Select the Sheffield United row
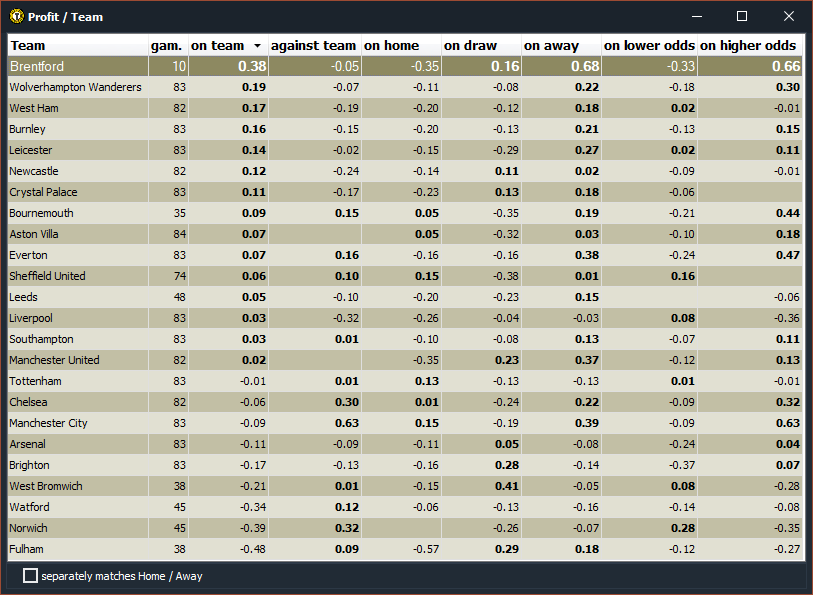Viewport: 813px width, 595px height. click(47, 276)
